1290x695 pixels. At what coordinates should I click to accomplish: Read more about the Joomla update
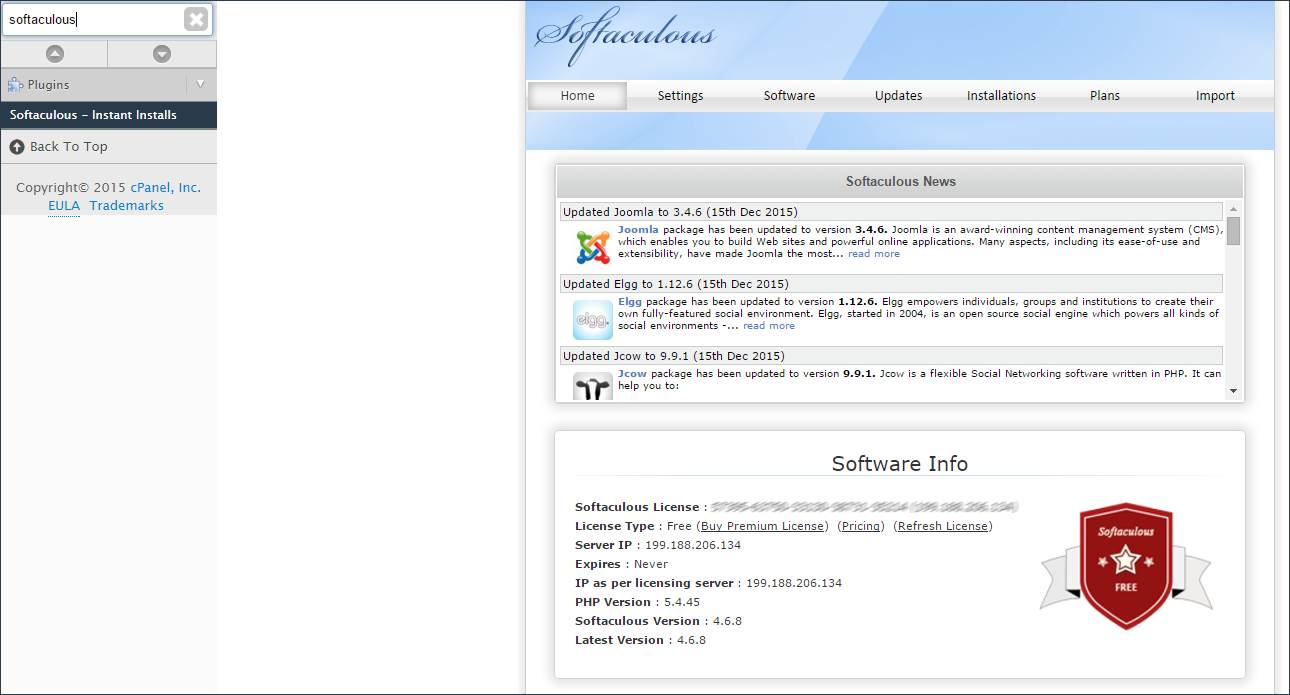[874, 254]
